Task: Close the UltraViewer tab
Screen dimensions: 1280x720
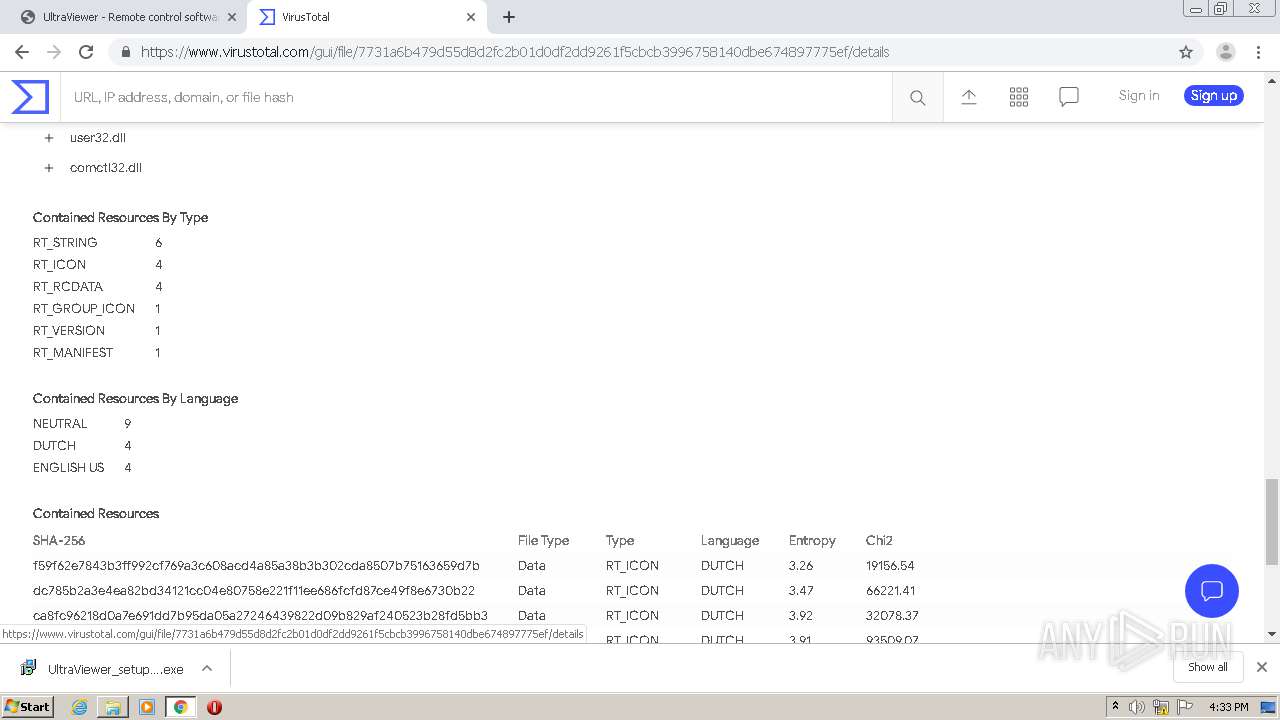Action: 231,17
